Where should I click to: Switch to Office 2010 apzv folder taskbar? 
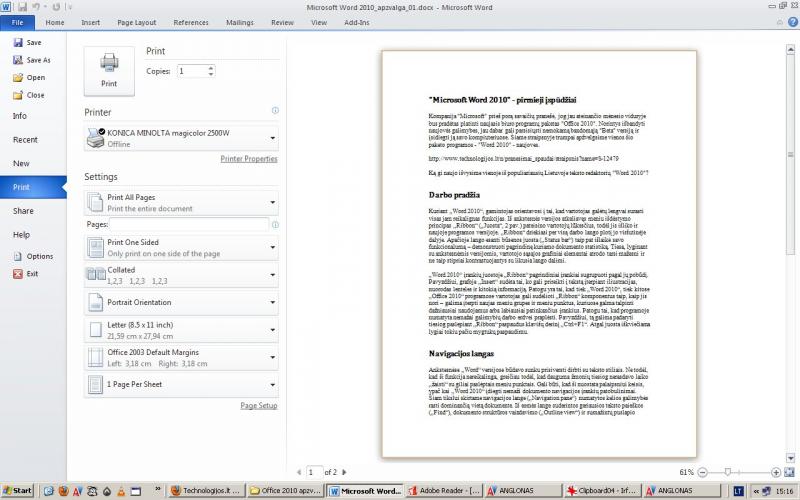pos(285,491)
